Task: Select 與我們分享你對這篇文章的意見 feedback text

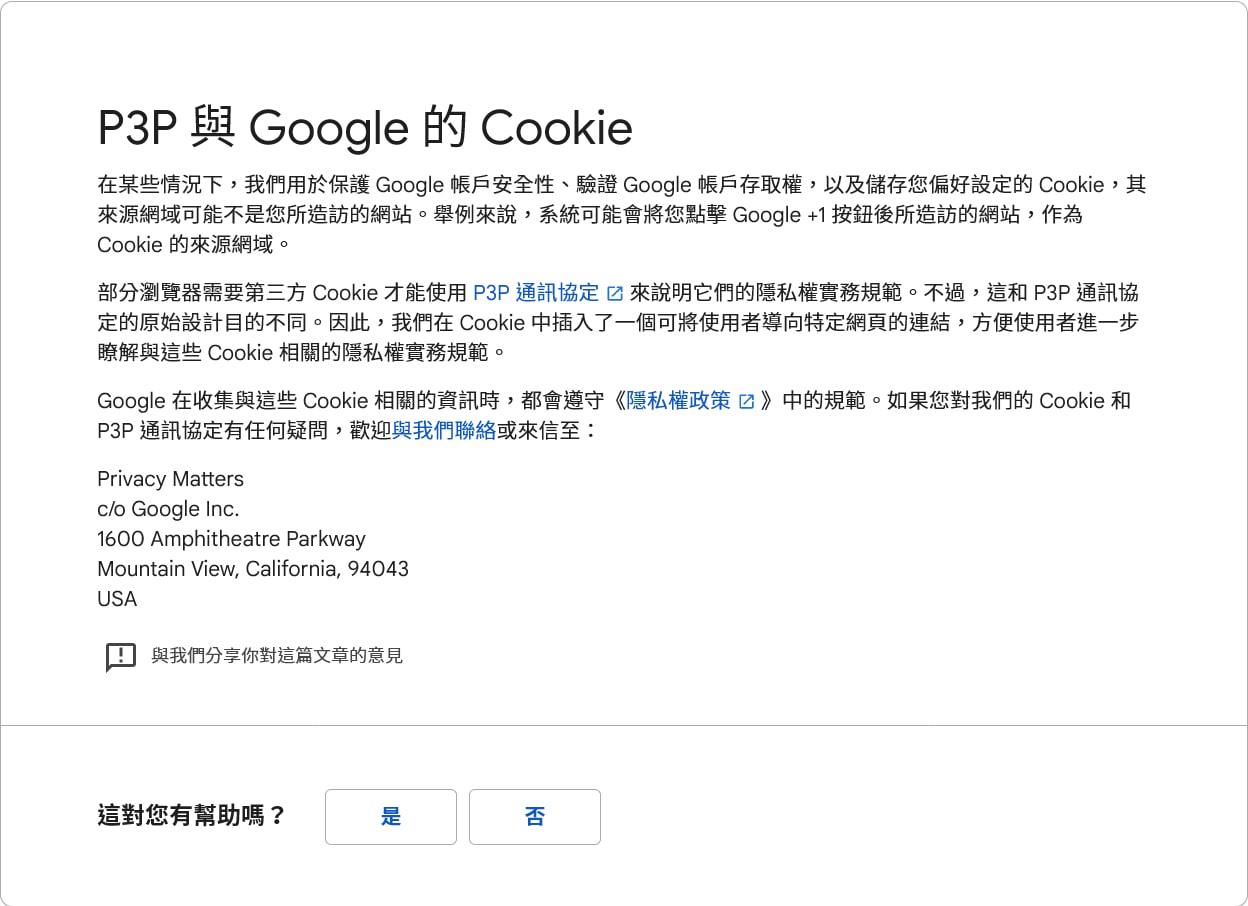Action: [277, 656]
